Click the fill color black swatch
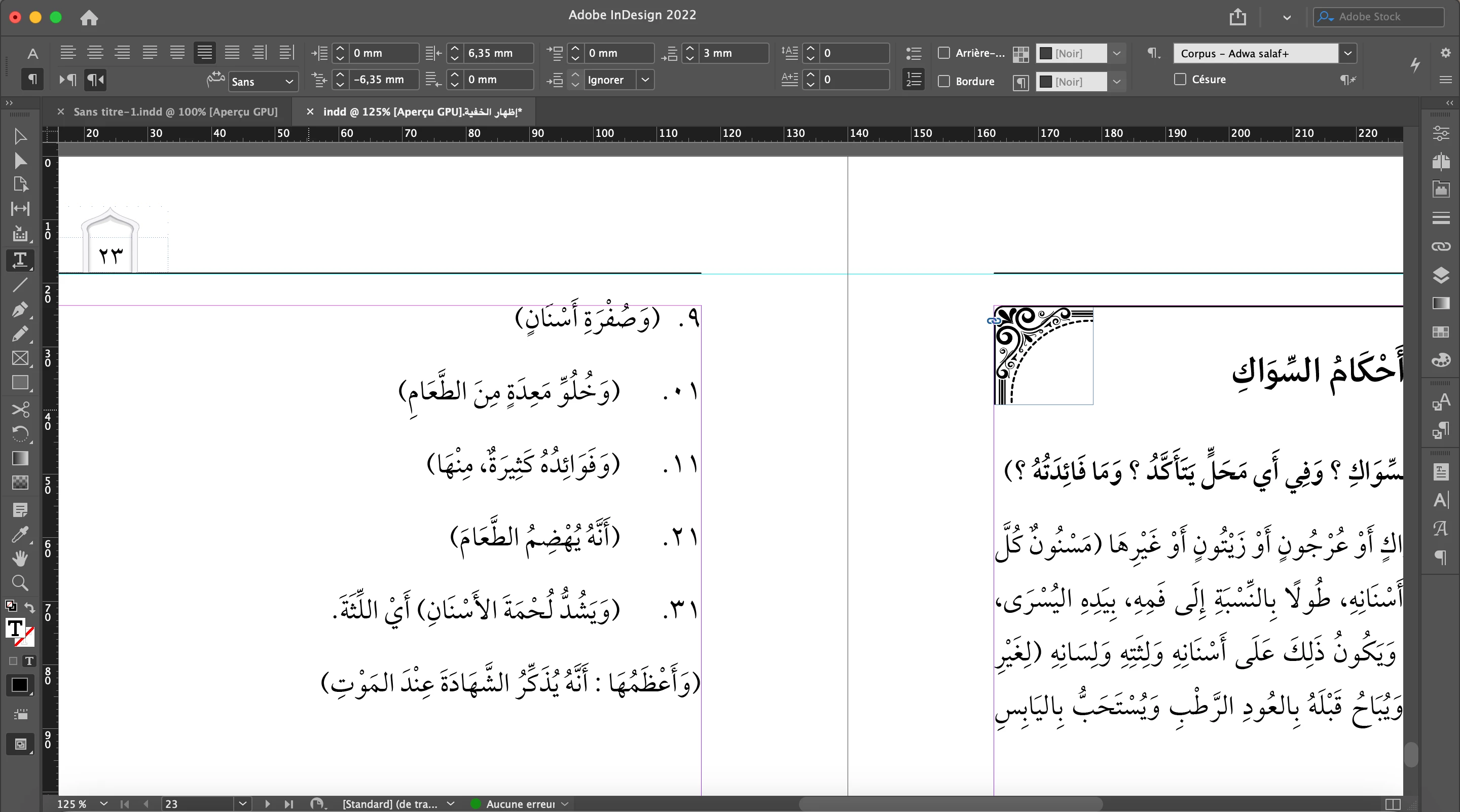1460x812 pixels. [x=19, y=684]
